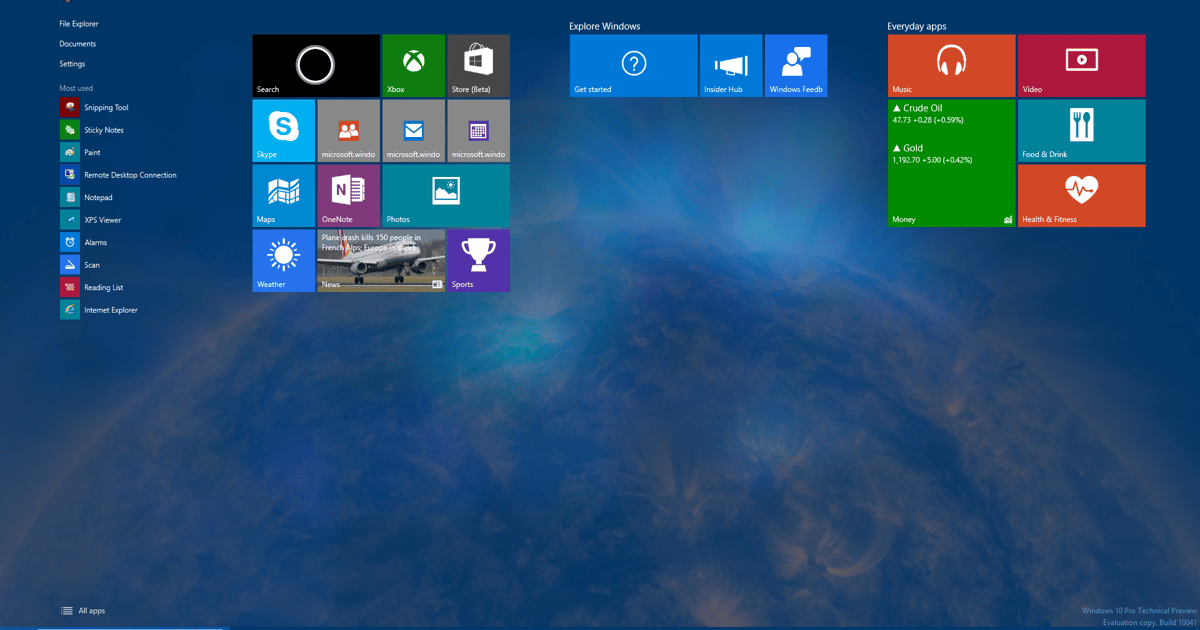
Task: Launch the Insider Hub
Action: click(x=730, y=65)
